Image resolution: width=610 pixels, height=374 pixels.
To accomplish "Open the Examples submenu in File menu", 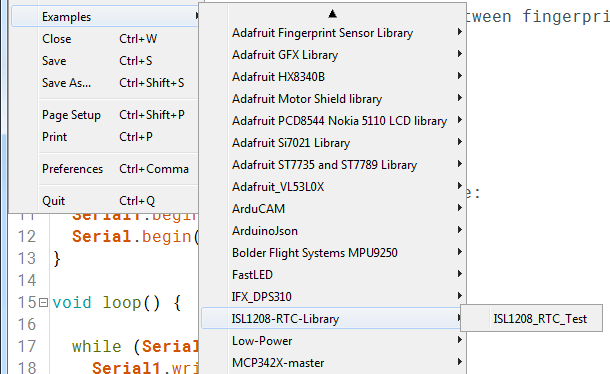I will pyautogui.click(x=105, y=17).
